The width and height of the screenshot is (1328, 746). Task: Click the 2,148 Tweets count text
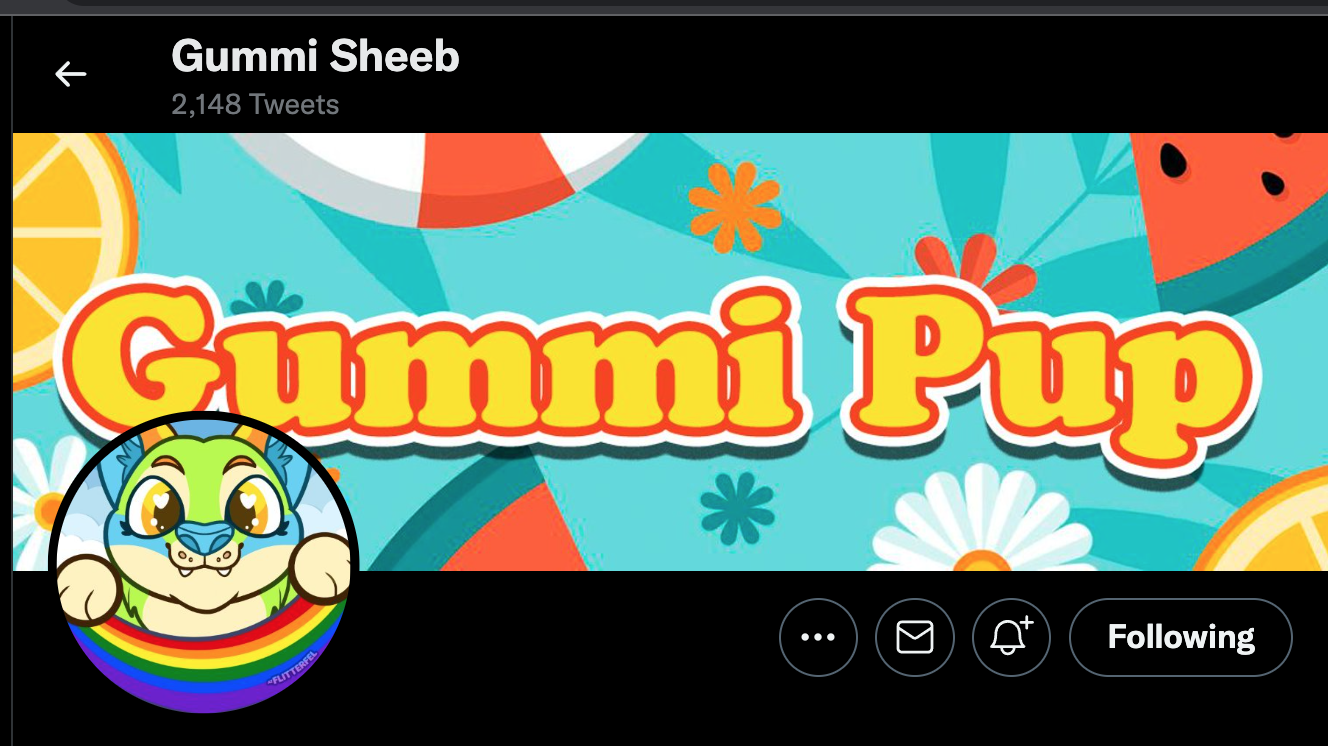coord(255,105)
